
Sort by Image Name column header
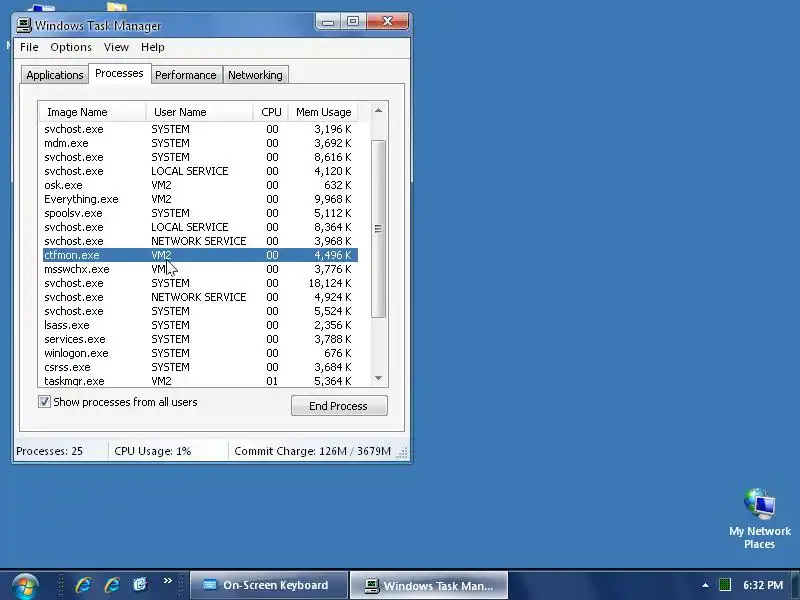(92, 112)
